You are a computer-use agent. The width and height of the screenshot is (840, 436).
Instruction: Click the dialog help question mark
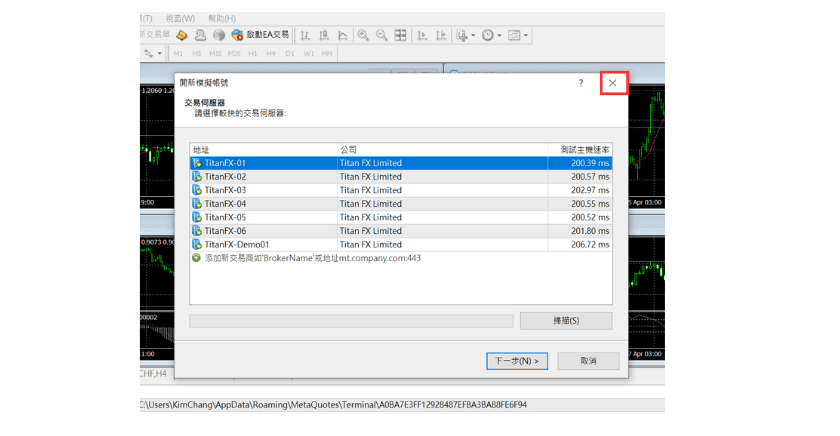581,83
